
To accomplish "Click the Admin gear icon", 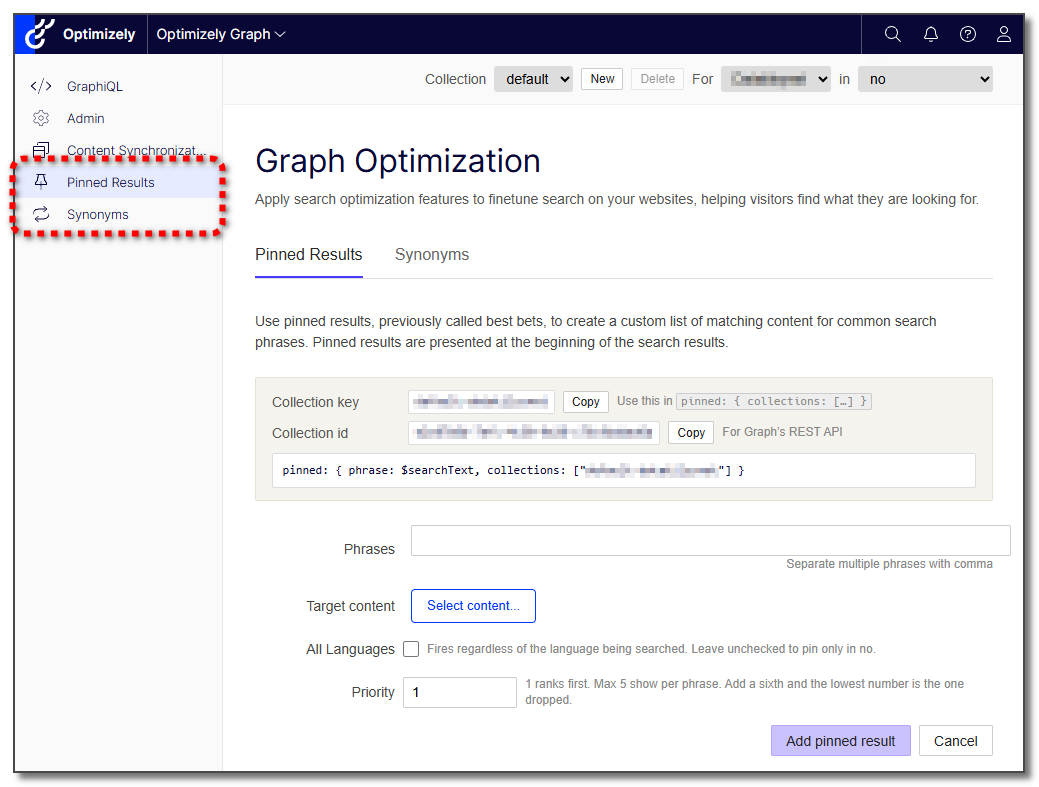I will 41,118.
